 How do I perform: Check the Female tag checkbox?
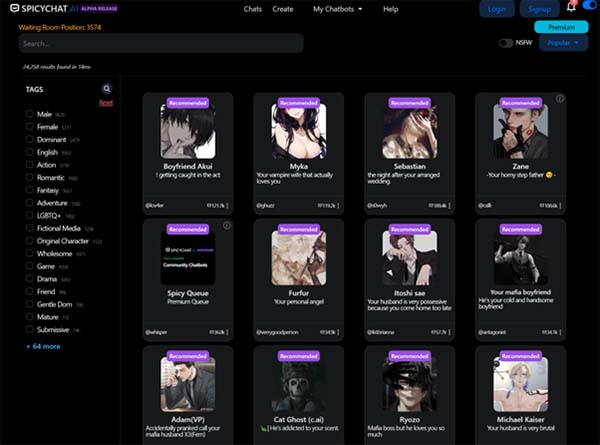pos(29,126)
